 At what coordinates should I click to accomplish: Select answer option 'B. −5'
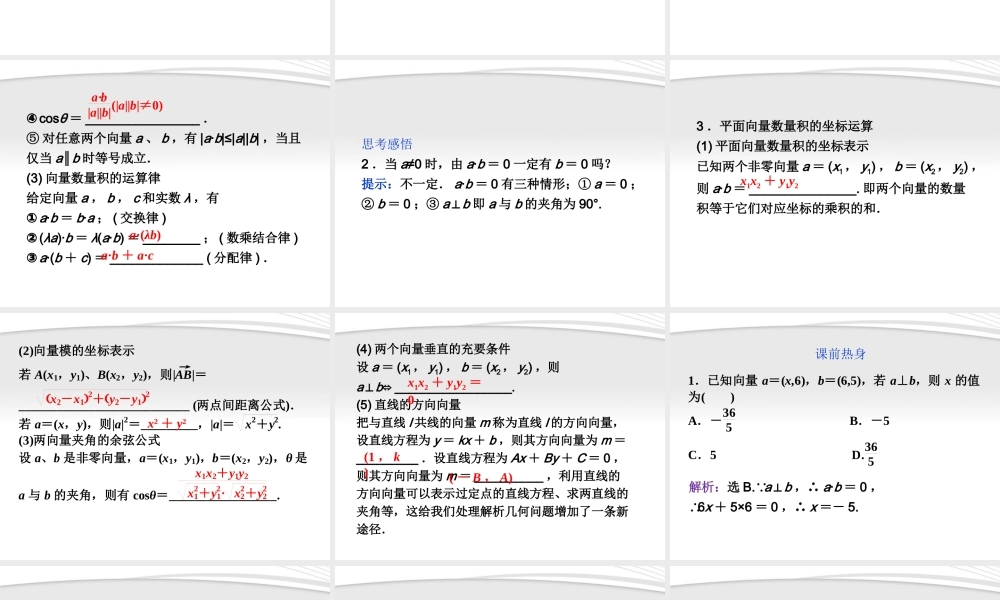pyautogui.click(x=870, y=421)
